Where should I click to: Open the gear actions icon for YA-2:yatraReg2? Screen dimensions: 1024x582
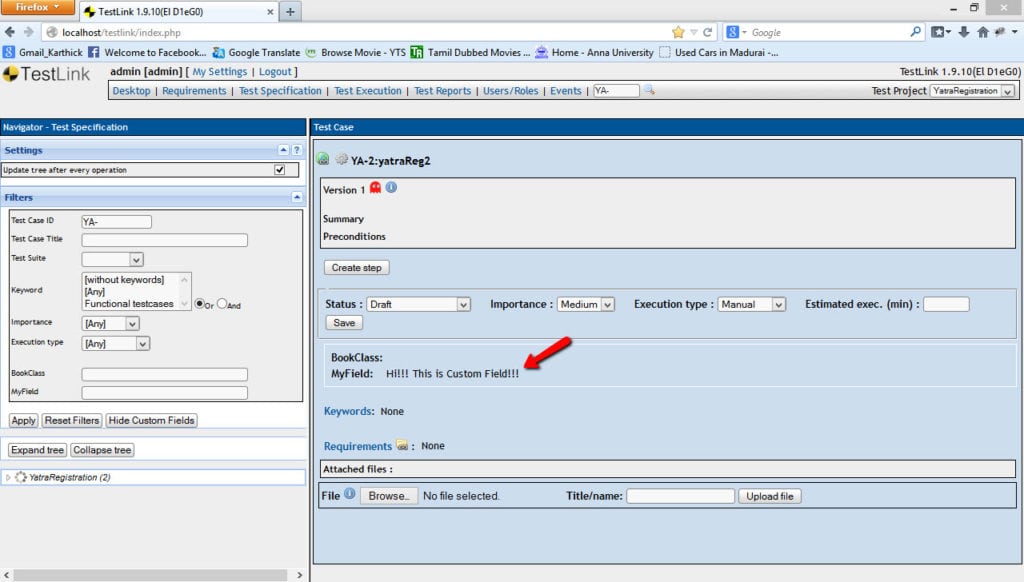[341, 159]
